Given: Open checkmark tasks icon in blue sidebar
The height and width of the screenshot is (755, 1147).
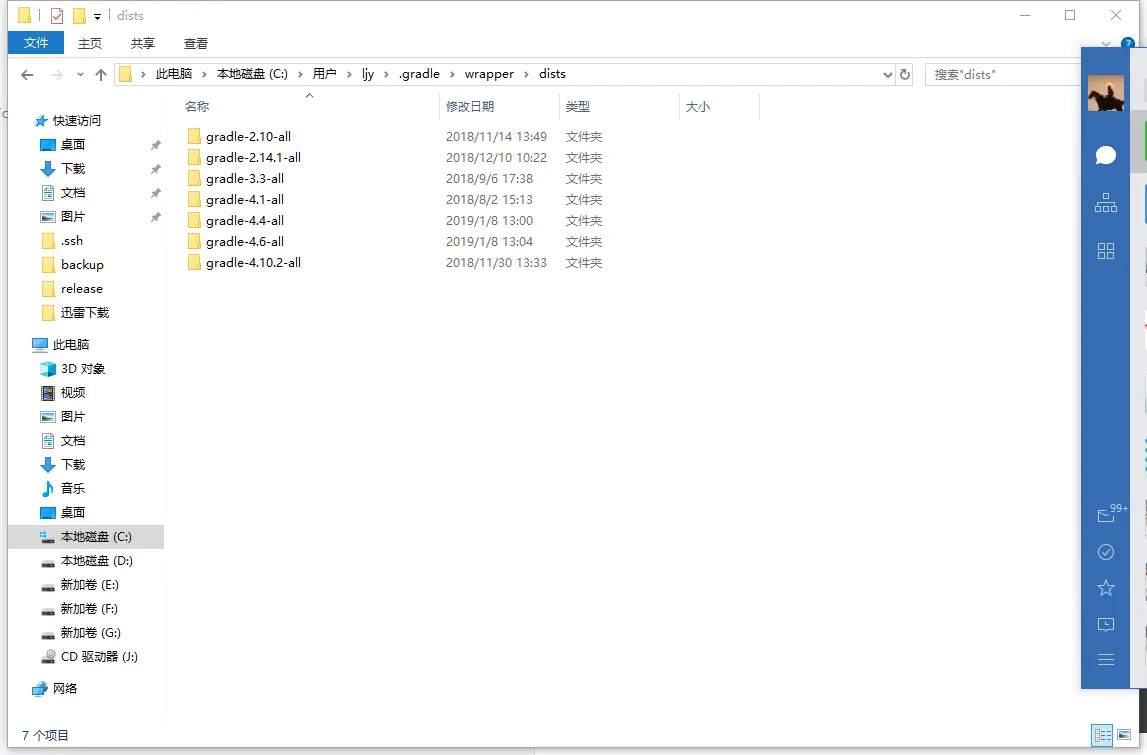Looking at the screenshot, I should (1106, 552).
